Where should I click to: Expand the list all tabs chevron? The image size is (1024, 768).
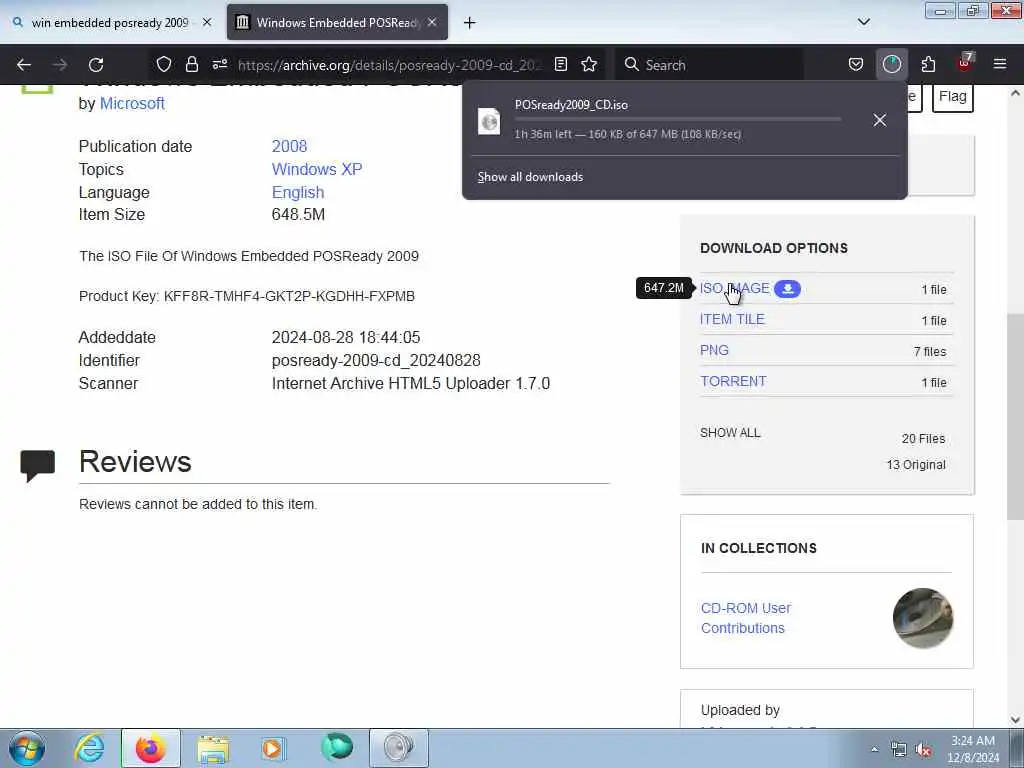pyautogui.click(x=864, y=22)
